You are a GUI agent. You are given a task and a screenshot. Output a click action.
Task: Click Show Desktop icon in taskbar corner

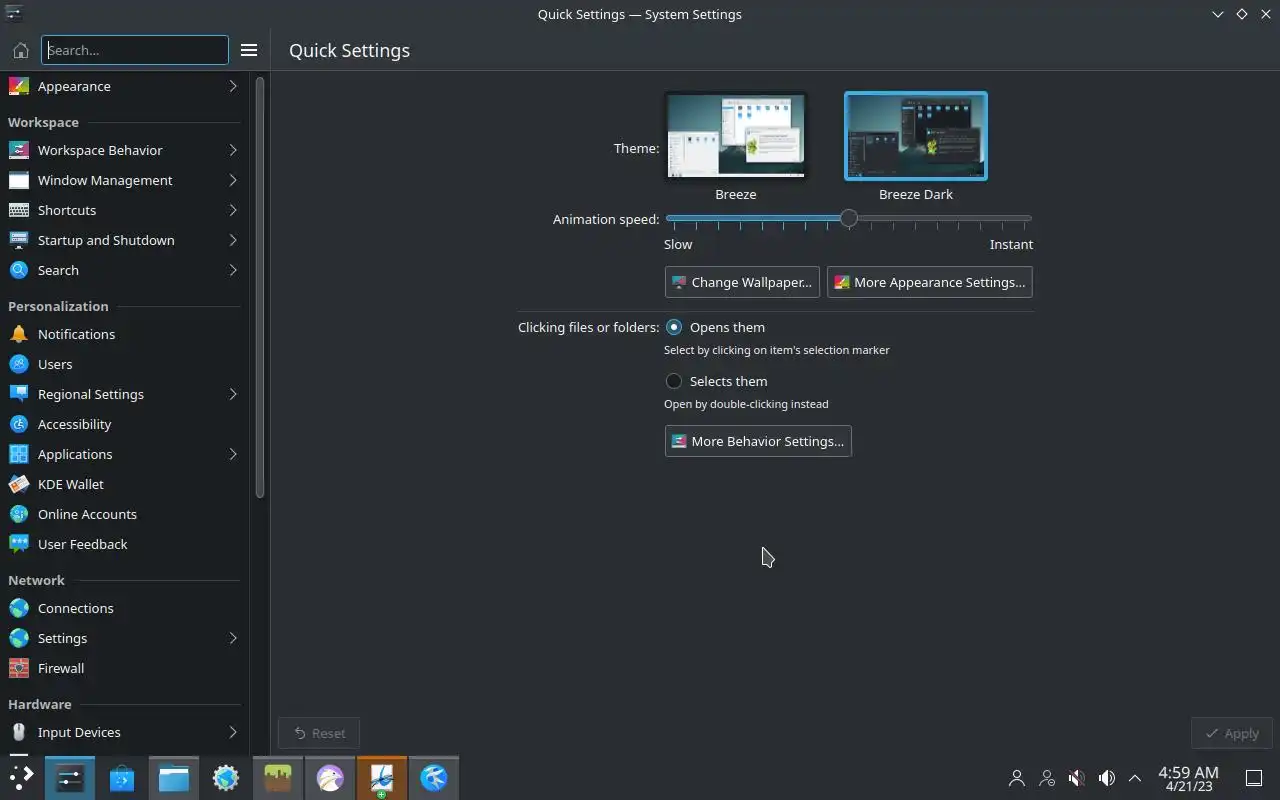(1253, 777)
